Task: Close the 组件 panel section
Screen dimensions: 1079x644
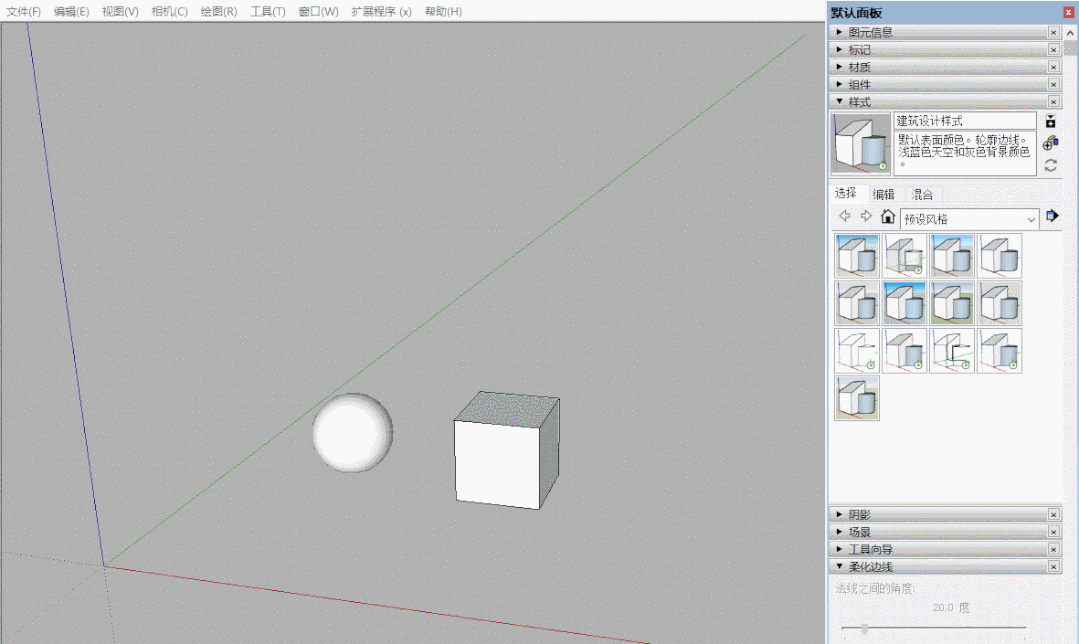Action: [1054, 84]
